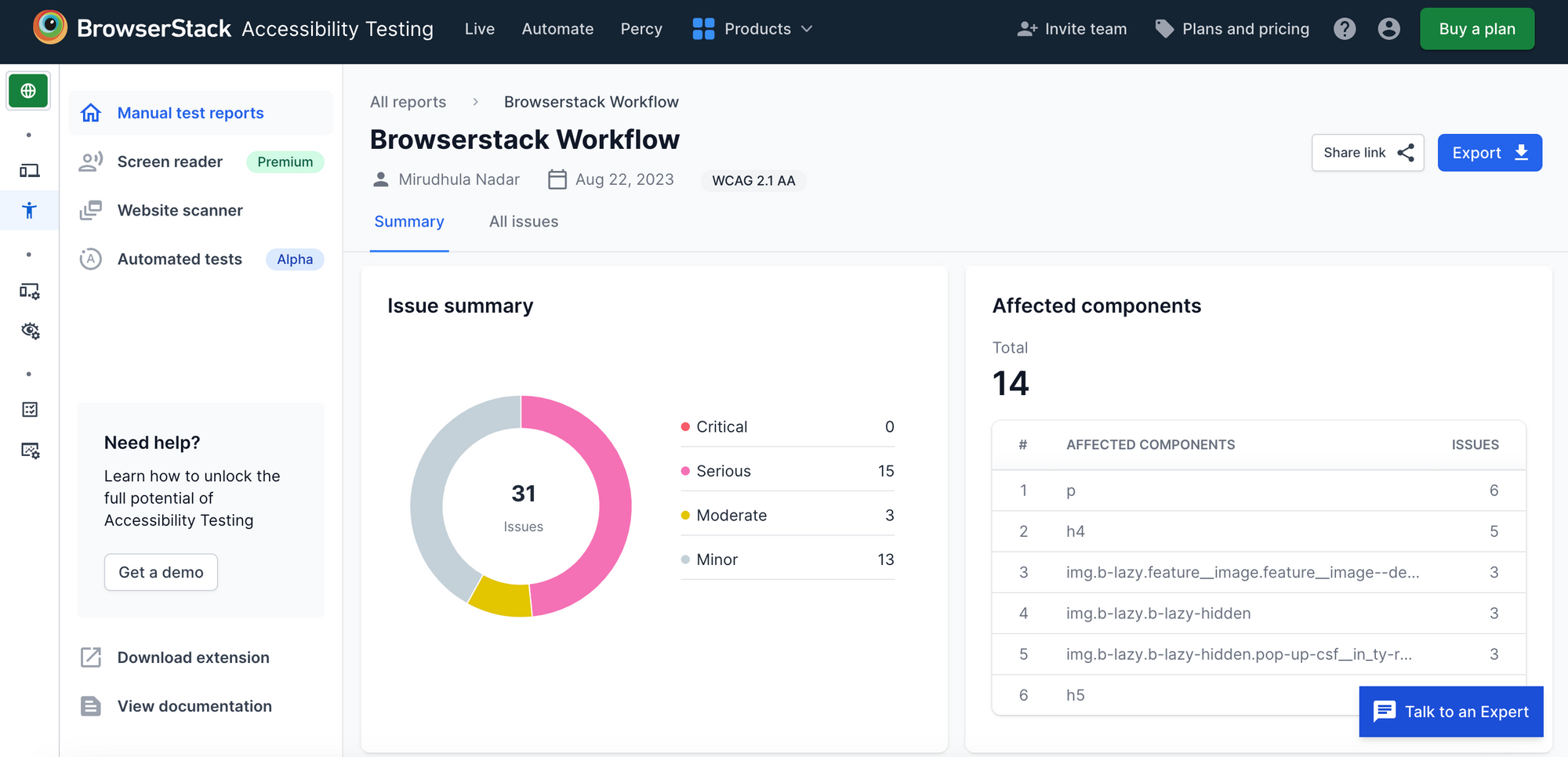Switch to the All issues tab
This screenshot has width=1568, height=757.
[524, 222]
